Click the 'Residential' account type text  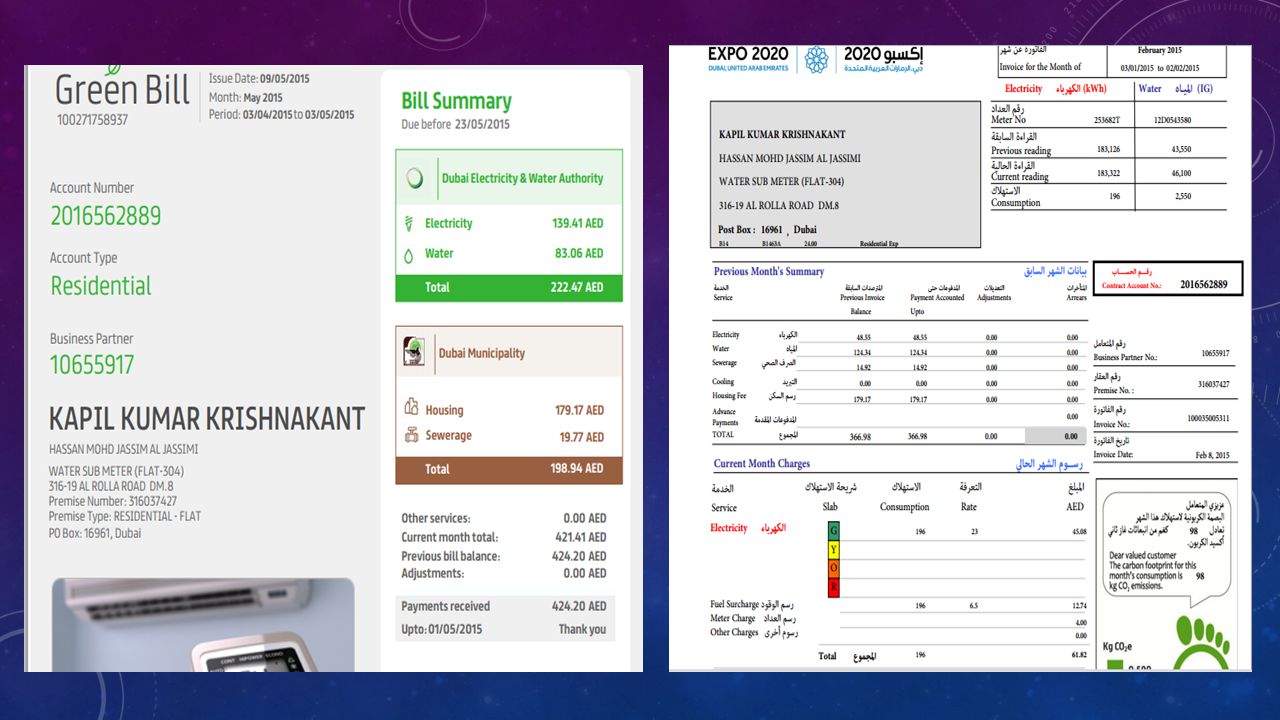[101, 286]
